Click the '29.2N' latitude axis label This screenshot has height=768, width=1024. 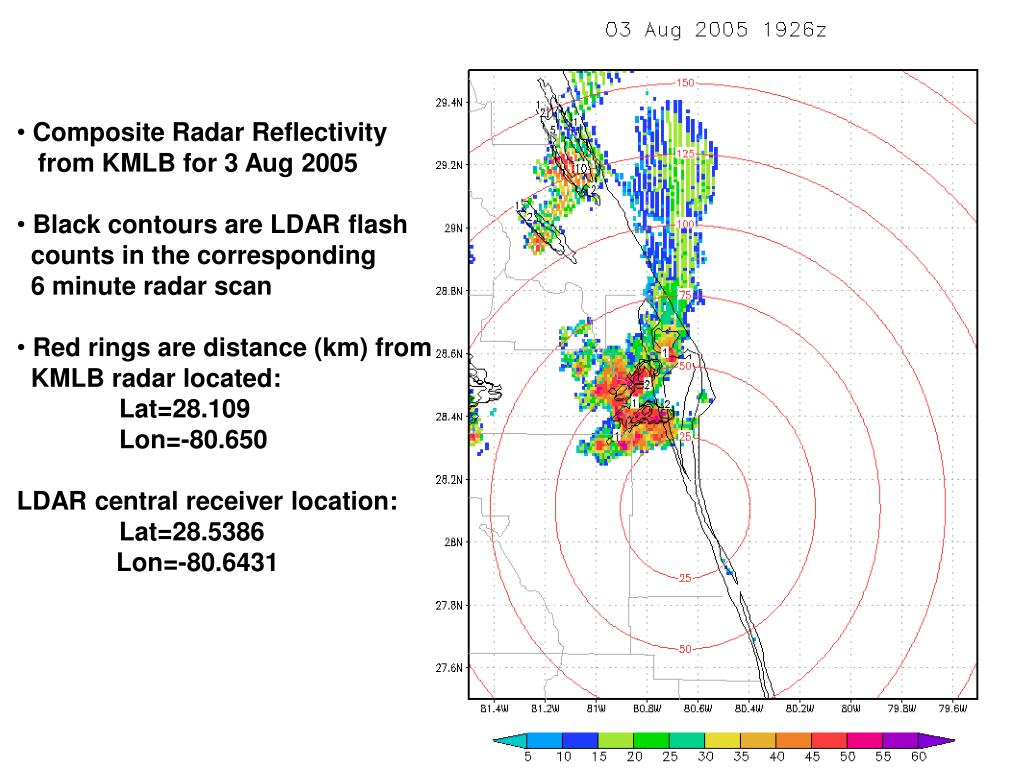click(x=449, y=165)
